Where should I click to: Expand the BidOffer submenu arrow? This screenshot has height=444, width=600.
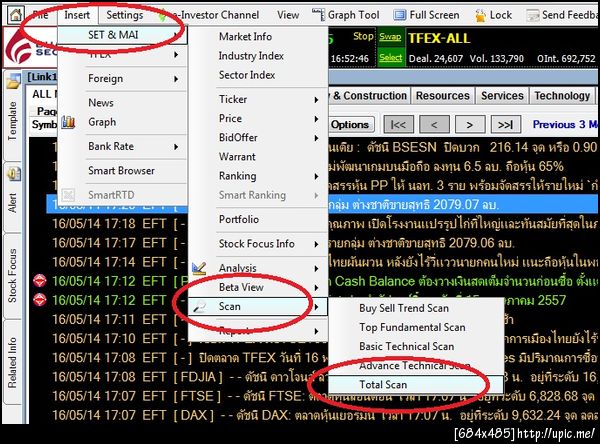click(316, 138)
